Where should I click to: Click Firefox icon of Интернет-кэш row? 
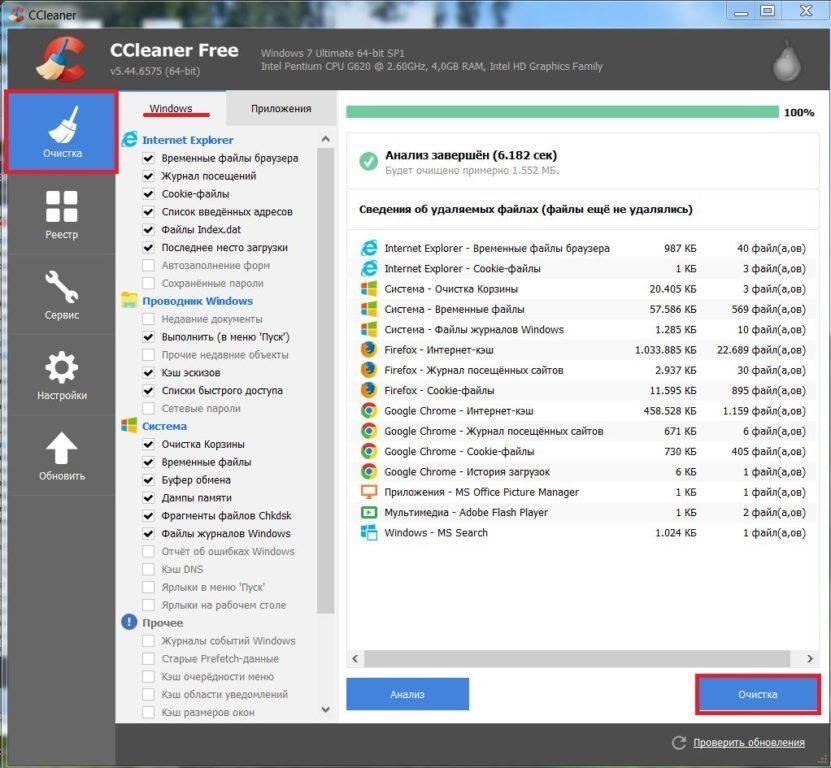pos(369,349)
